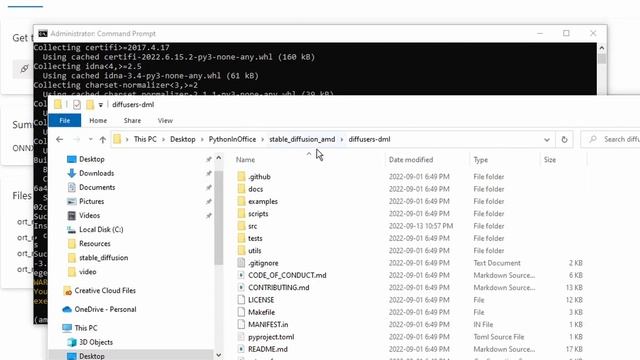
Task: Maximize the Command Prompt window
Action: point(566,33)
